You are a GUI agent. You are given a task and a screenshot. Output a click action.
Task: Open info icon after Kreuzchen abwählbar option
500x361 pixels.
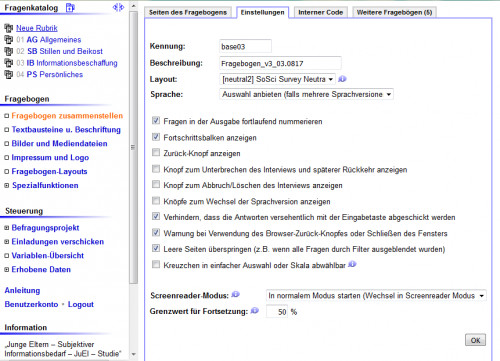(352, 264)
